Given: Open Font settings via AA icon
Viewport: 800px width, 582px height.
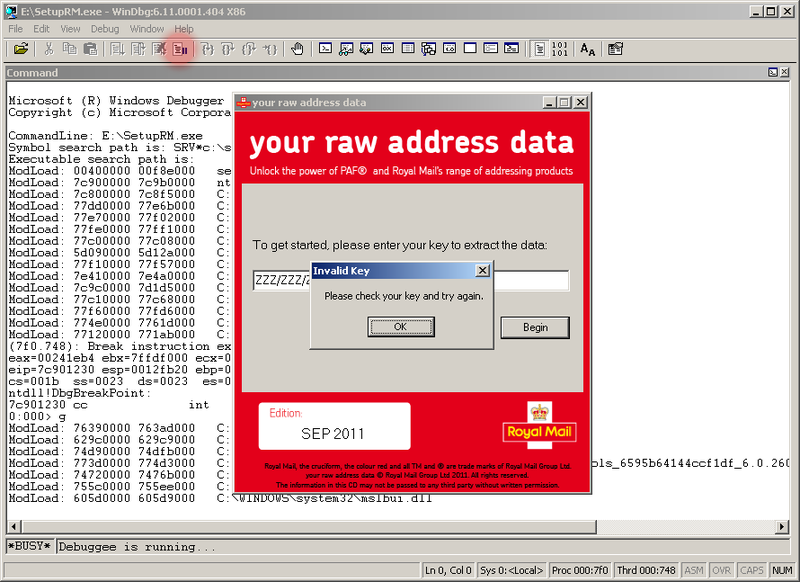Looking at the screenshot, I should point(588,49).
